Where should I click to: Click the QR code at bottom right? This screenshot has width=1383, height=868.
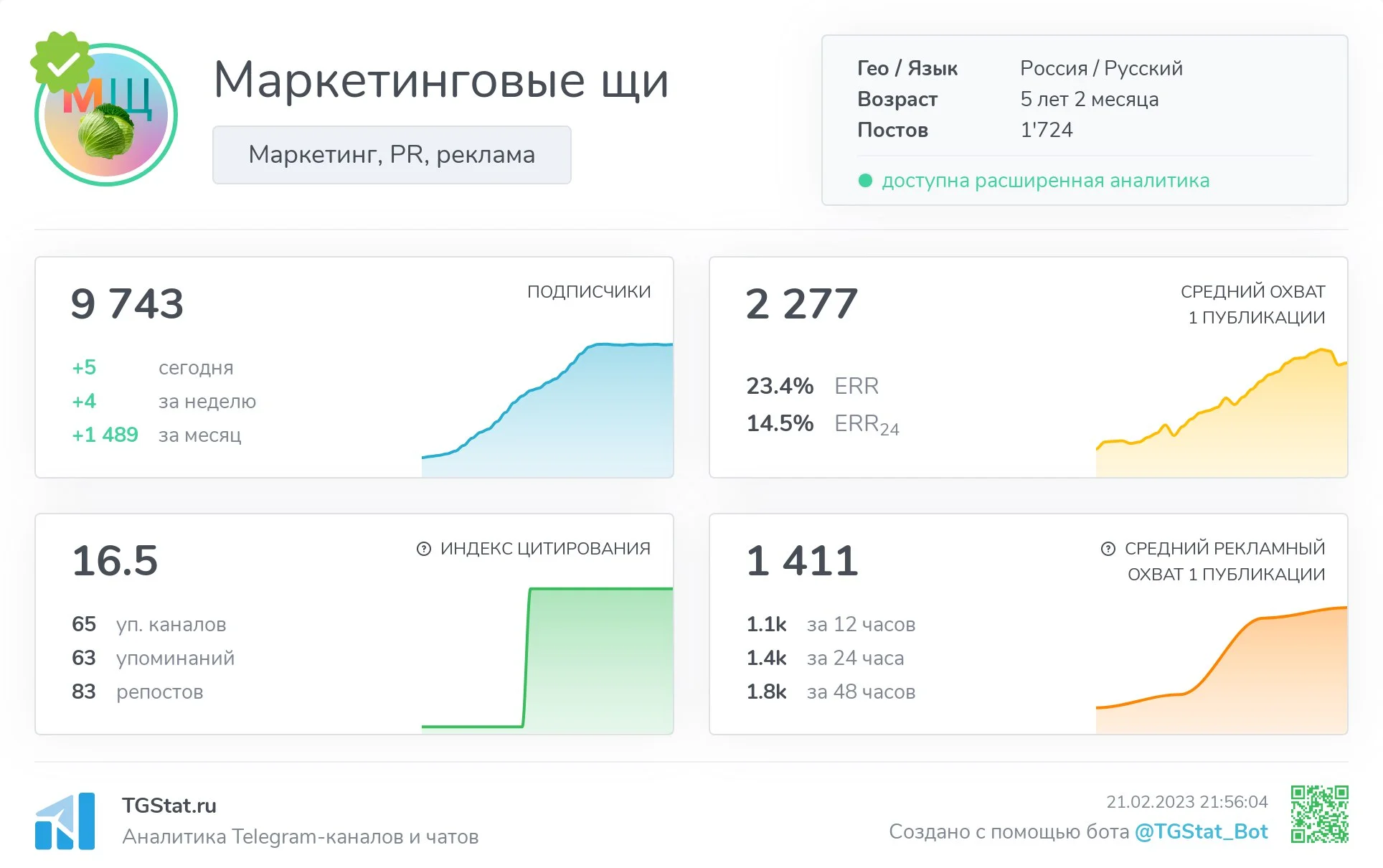[1319, 813]
